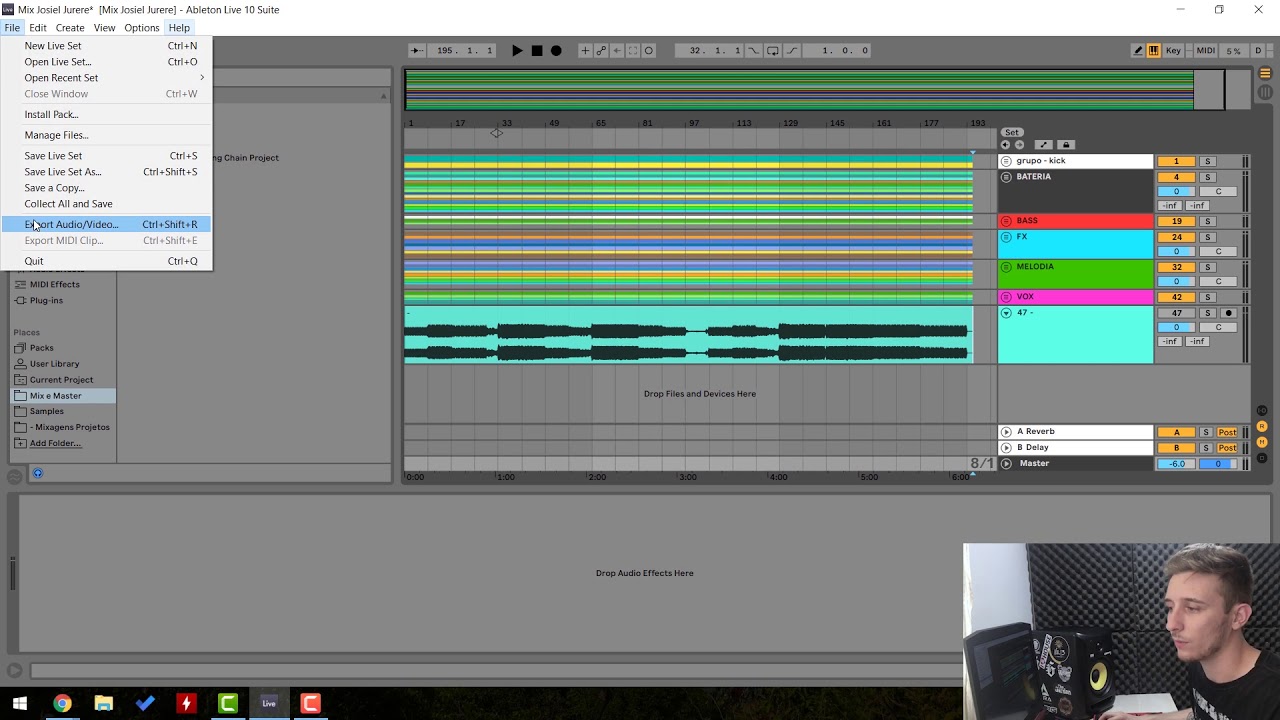Image resolution: width=1280 pixels, height=720 pixels.
Task: Toggle MIDI Arrangement Overdub plus icon
Action: tap(585, 50)
